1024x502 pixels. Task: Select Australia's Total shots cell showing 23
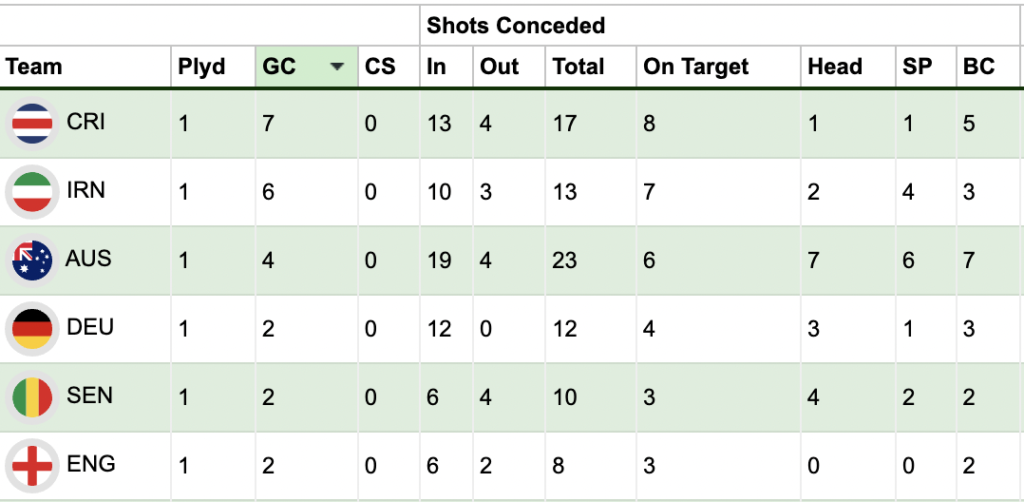[x=566, y=259]
